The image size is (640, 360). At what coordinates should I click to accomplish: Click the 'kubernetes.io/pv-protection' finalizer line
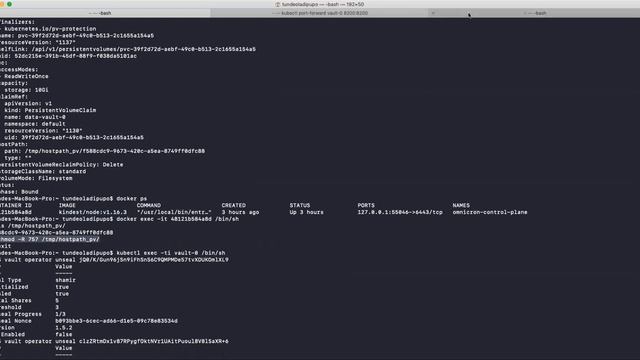click(x=50, y=29)
